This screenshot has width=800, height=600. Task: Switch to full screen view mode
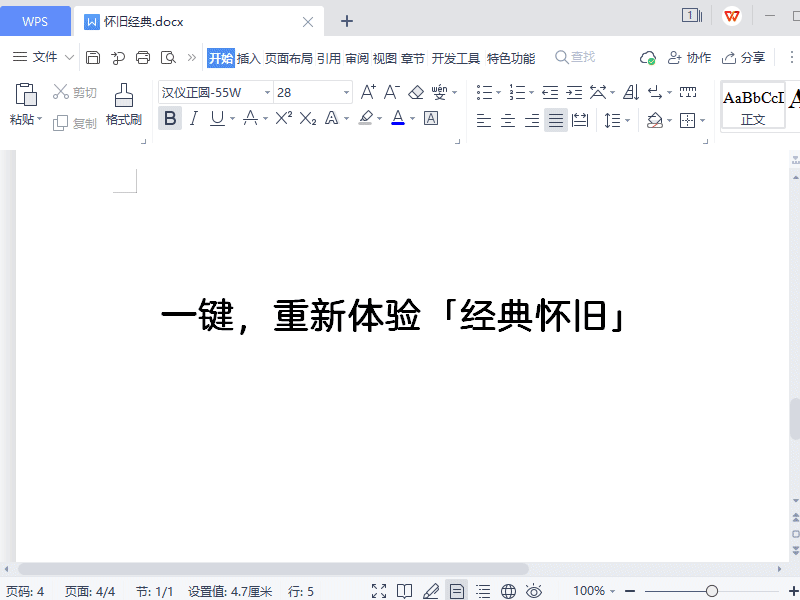click(379, 590)
